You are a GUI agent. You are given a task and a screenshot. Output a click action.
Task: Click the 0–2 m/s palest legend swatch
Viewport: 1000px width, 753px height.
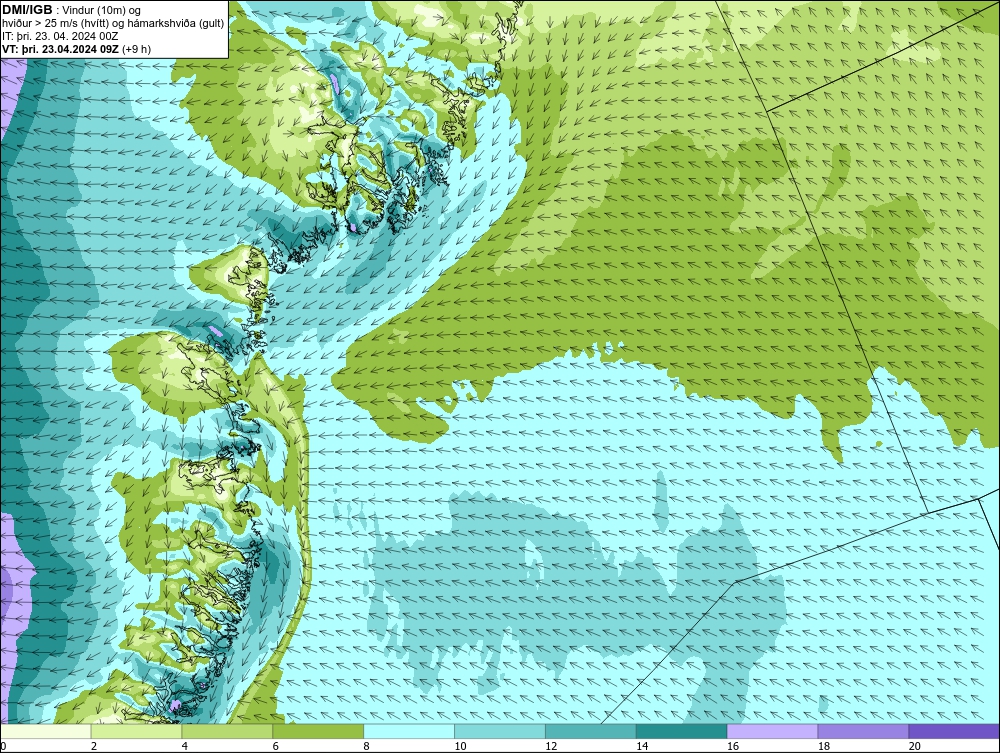pyautogui.click(x=46, y=731)
